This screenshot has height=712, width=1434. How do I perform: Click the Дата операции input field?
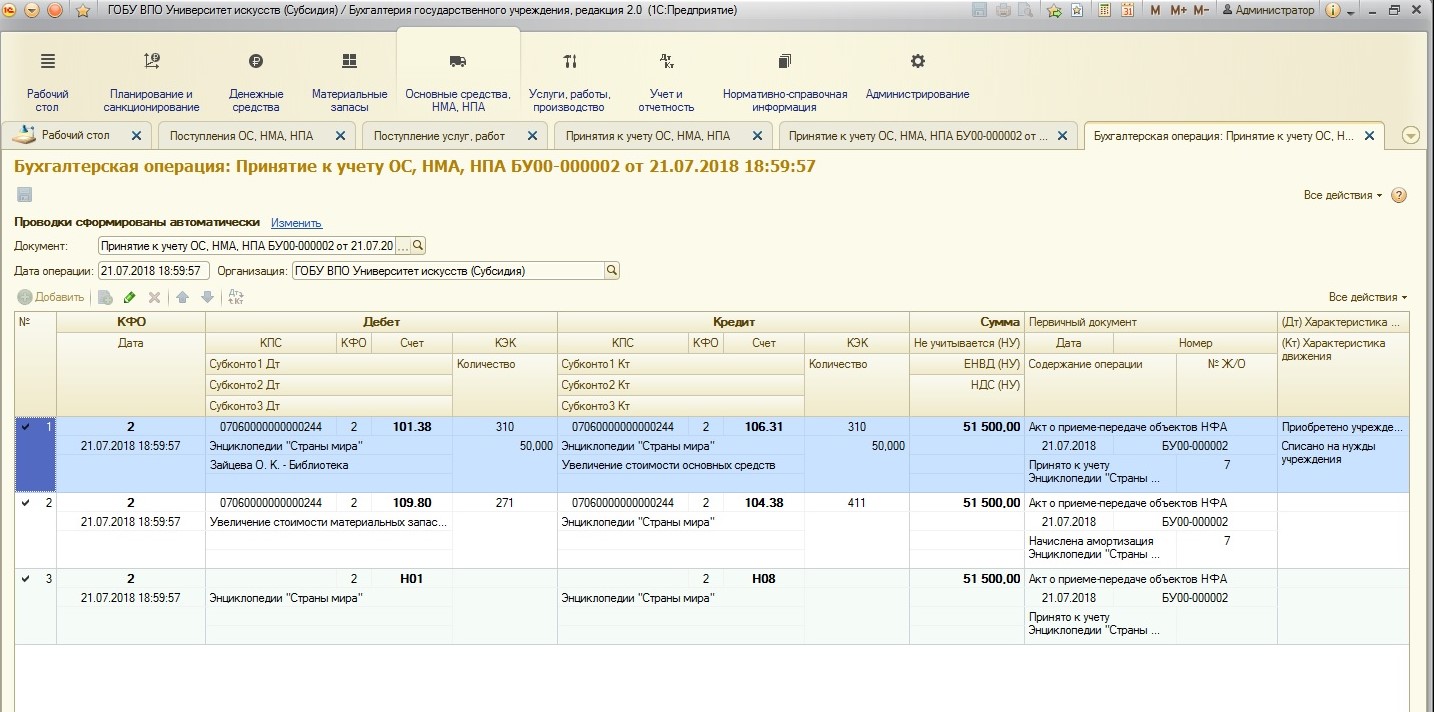pyautogui.click(x=153, y=271)
